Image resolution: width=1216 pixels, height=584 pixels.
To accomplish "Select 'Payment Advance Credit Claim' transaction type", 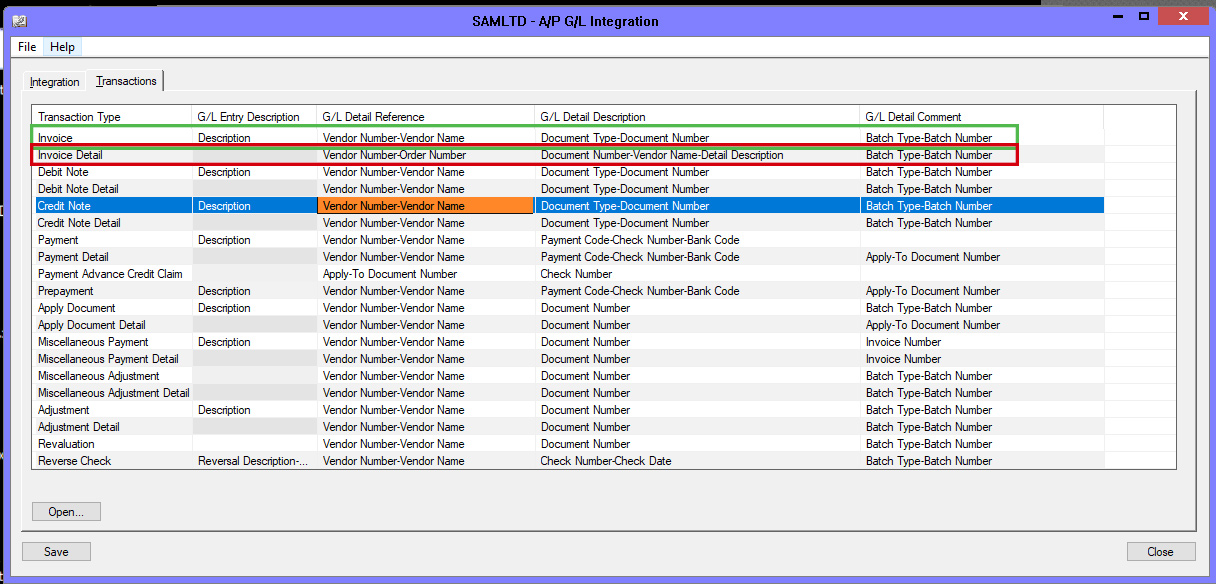I will click(x=112, y=274).
